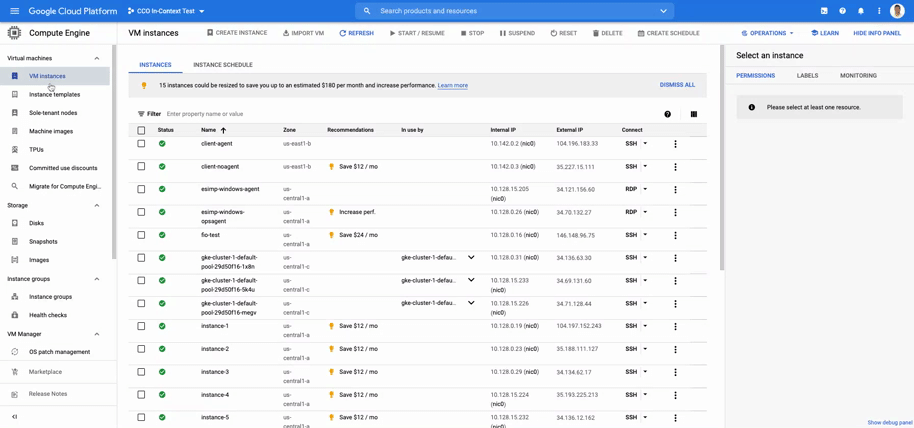Collapse the Instance groups section
The width and height of the screenshot is (914, 428).
[x=97, y=279]
